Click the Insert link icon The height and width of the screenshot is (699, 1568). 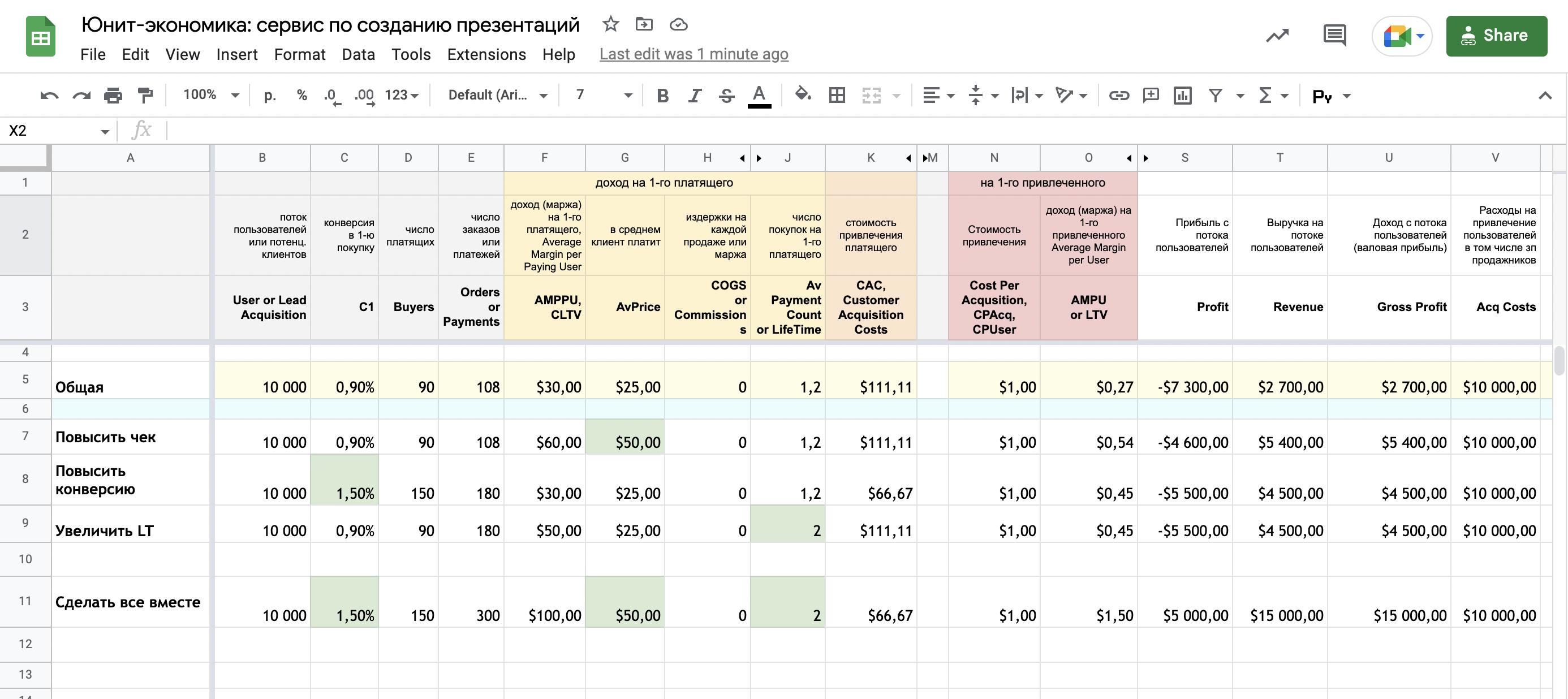[1119, 96]
